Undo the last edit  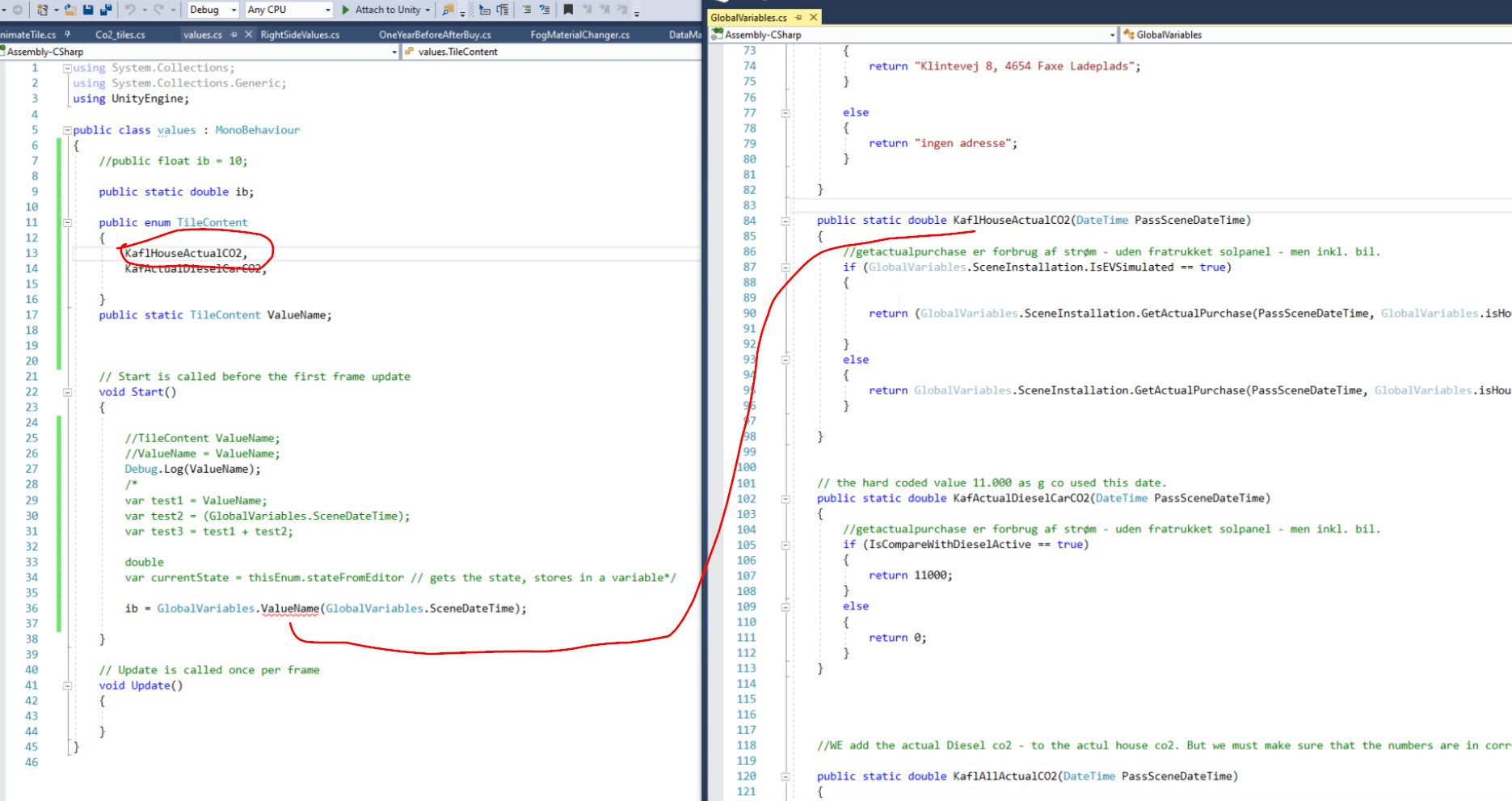click(130, 10)
